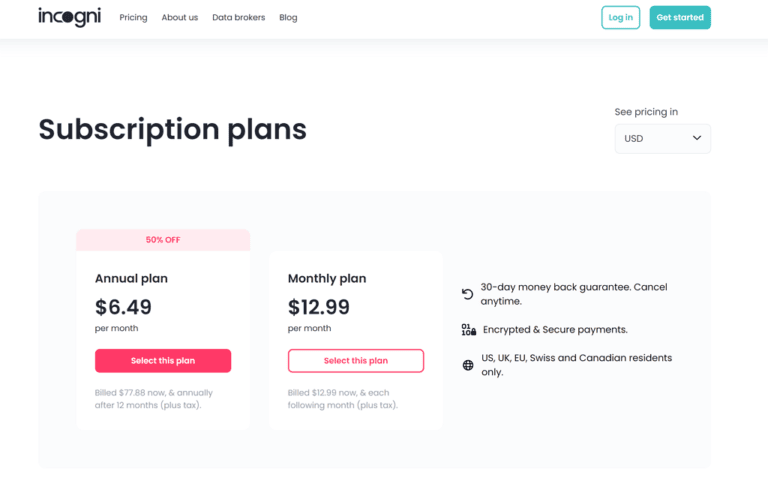Click the Monthly plan heading
Screen dimensions: 768x484
(x=327, y=279)
